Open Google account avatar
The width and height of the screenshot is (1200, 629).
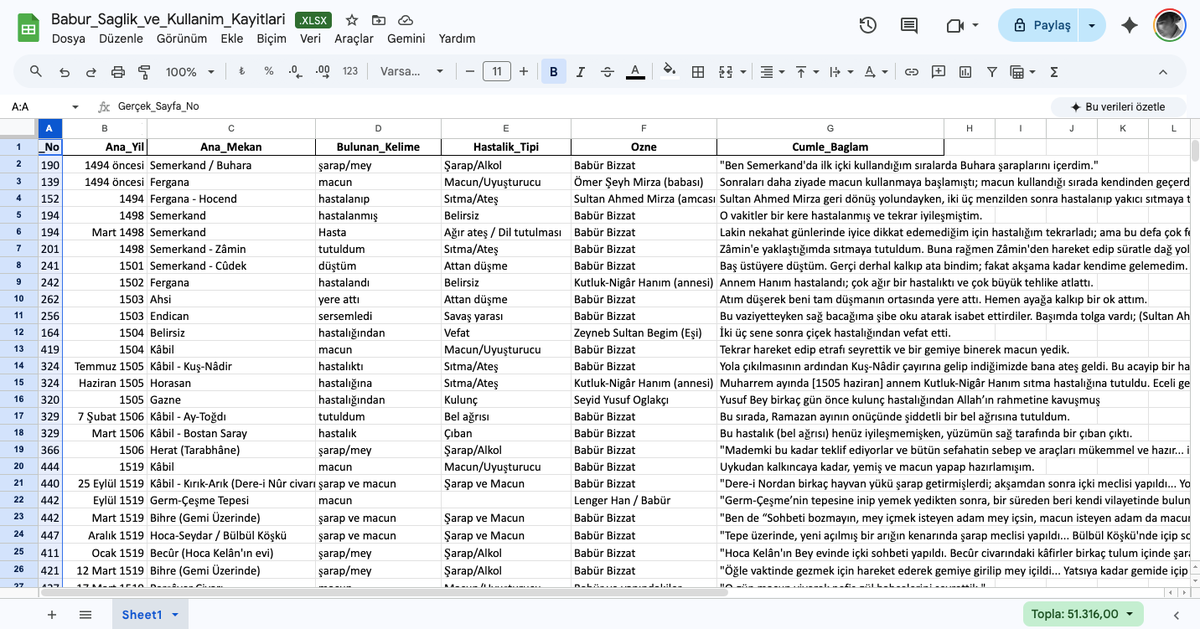pyautogui.click(x=1170, y=26)
